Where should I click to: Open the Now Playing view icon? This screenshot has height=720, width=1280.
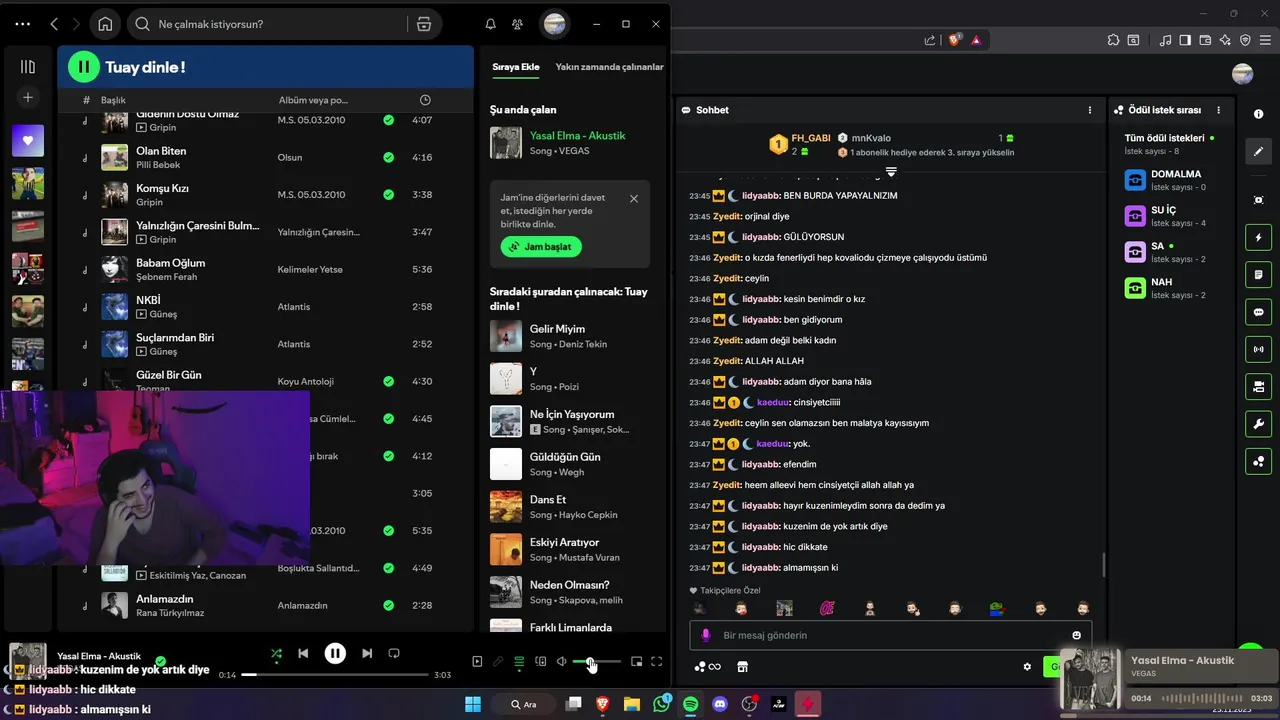477,661
